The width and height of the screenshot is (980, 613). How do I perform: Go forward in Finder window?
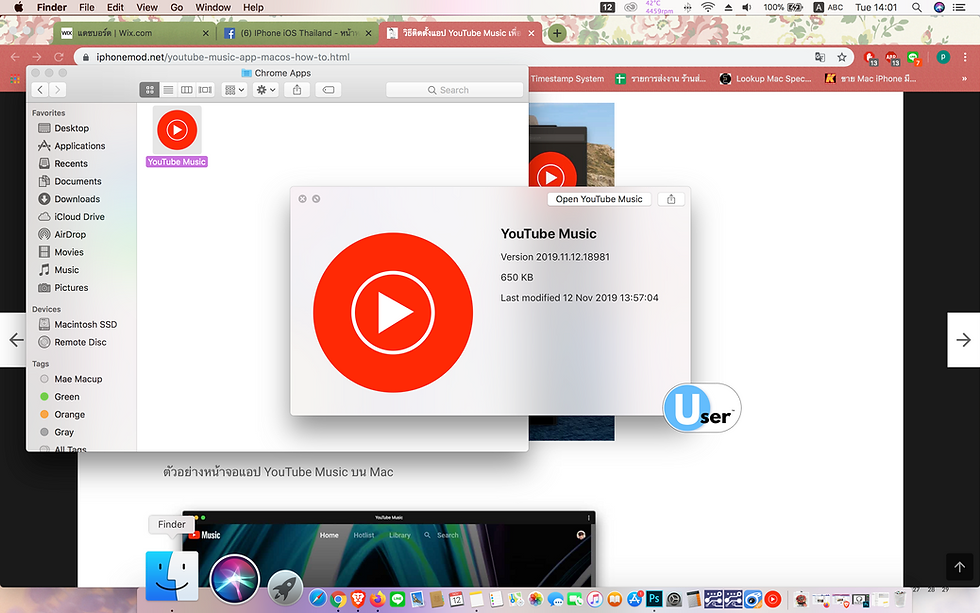(58, 90)
